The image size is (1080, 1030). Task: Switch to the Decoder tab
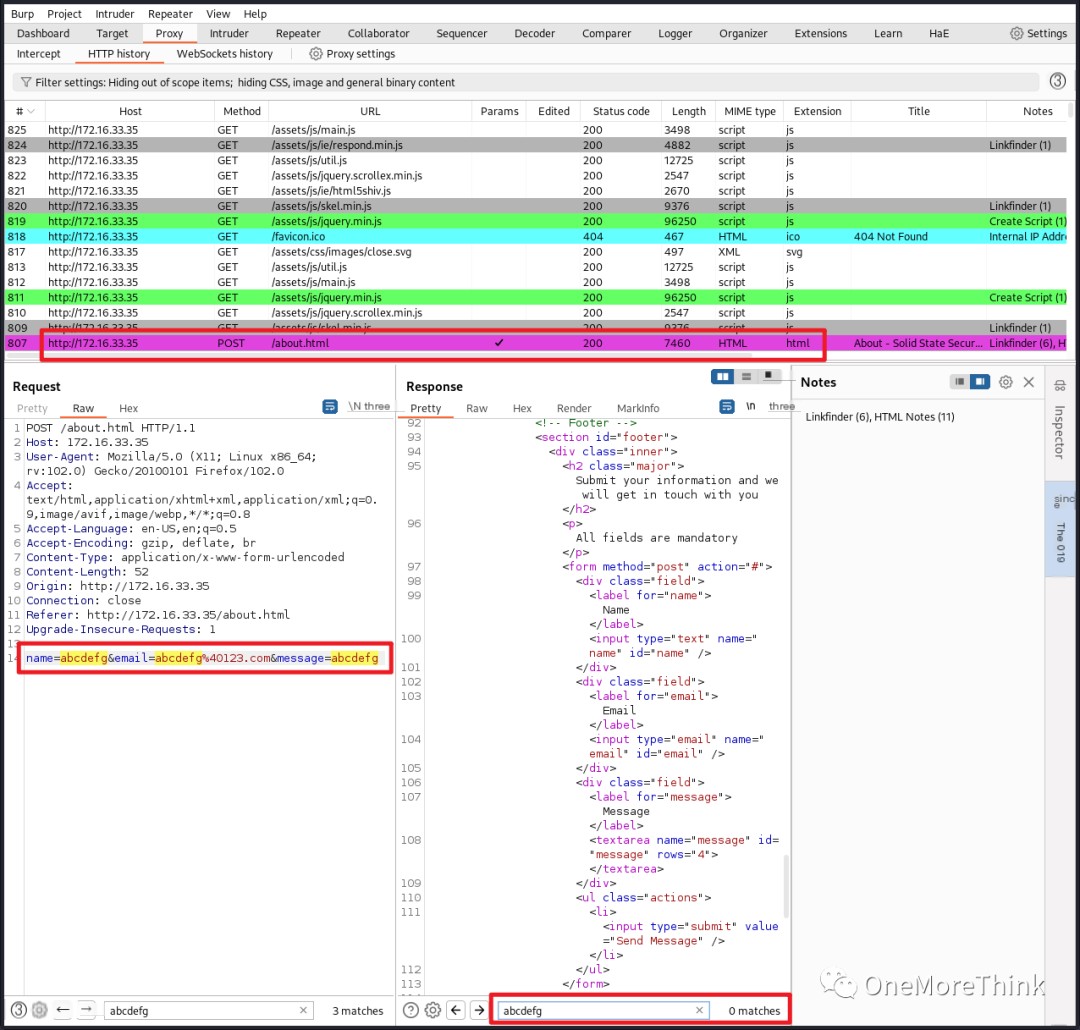(534, 33)
